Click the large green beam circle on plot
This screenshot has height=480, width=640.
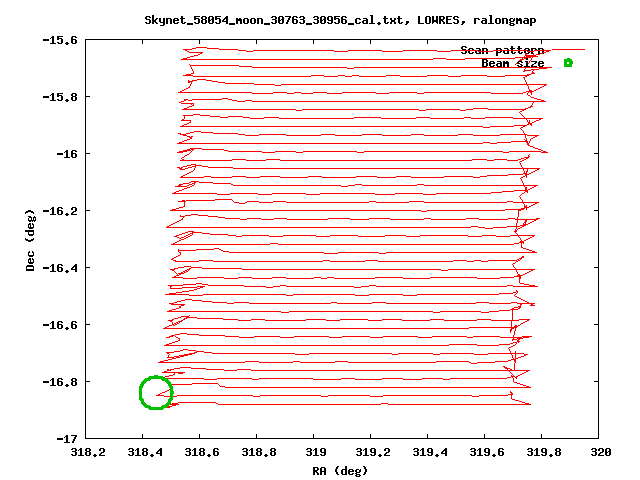click(156, 393)
